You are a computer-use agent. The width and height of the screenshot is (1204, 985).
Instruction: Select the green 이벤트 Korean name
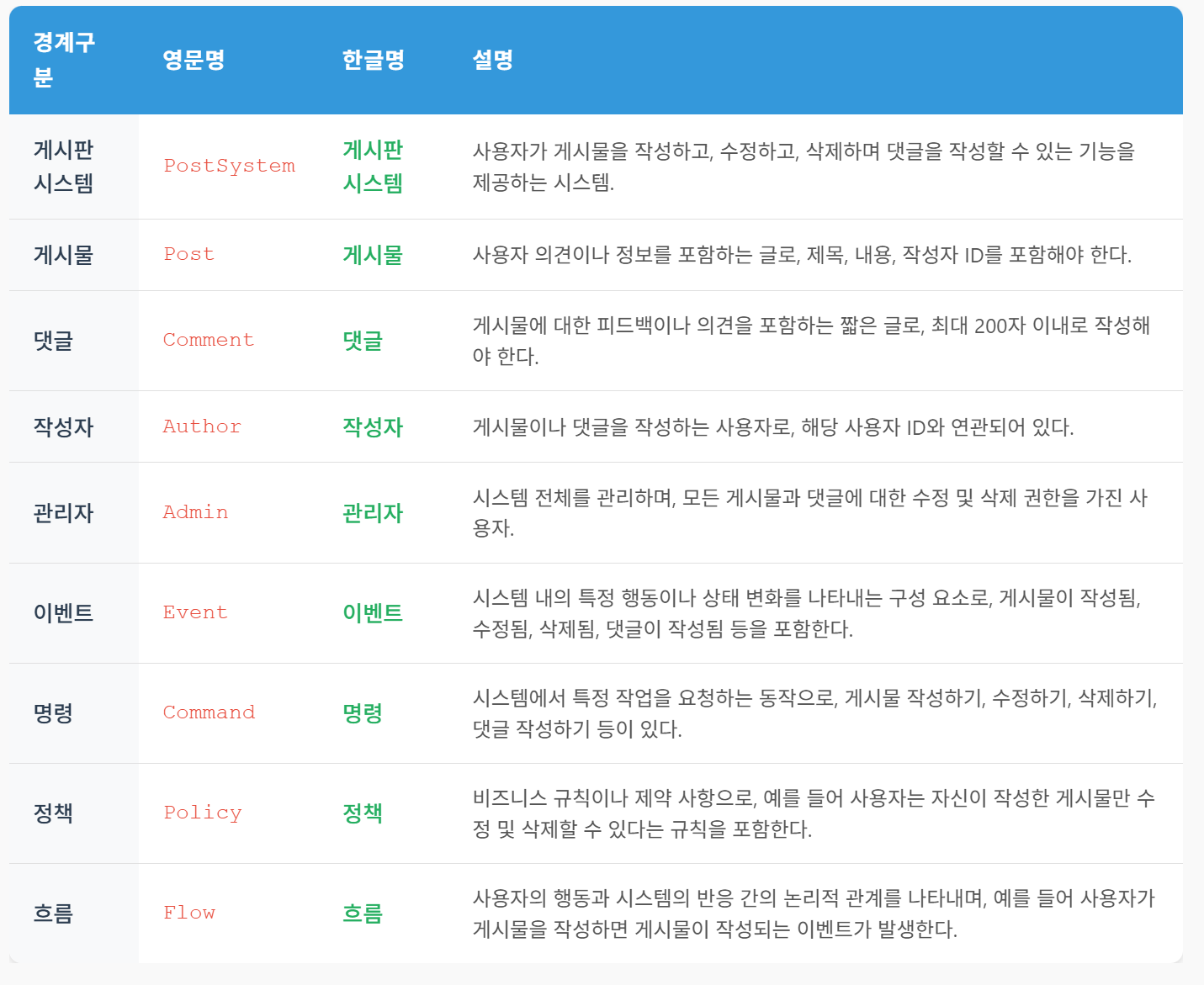[373, 613]
